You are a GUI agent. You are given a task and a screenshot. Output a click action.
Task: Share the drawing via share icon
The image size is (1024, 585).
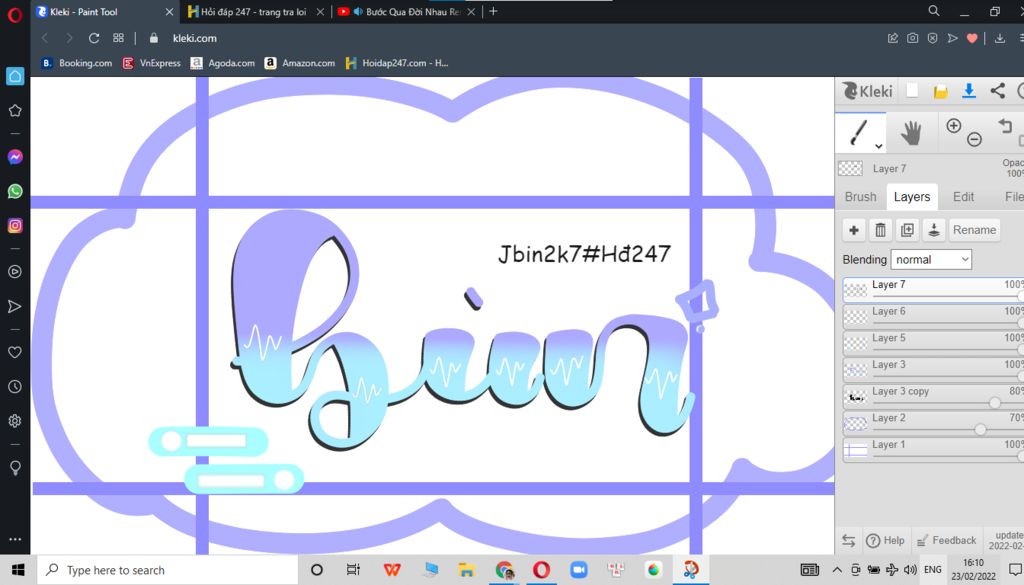(x=997, y=91)
